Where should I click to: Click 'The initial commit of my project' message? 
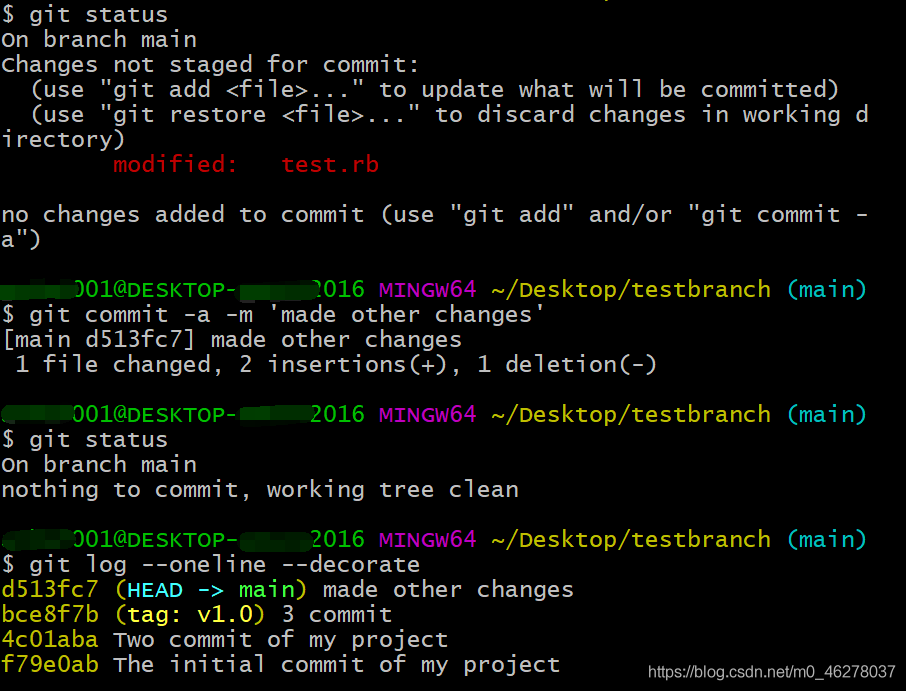pos(337,665)
